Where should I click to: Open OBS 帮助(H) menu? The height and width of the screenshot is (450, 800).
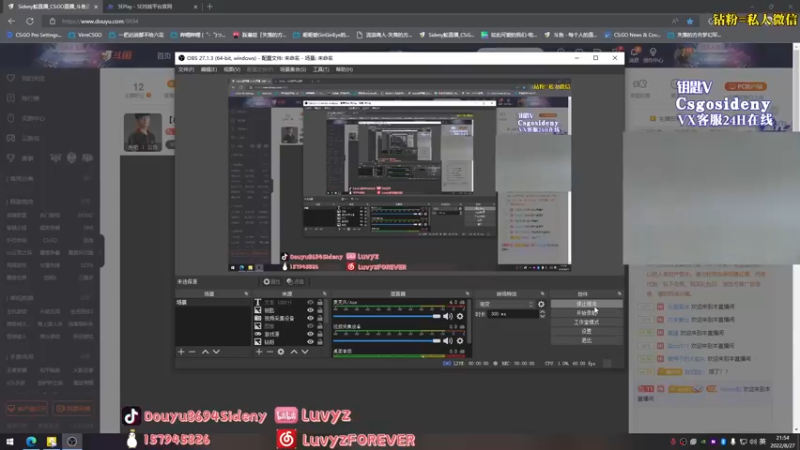344,69
